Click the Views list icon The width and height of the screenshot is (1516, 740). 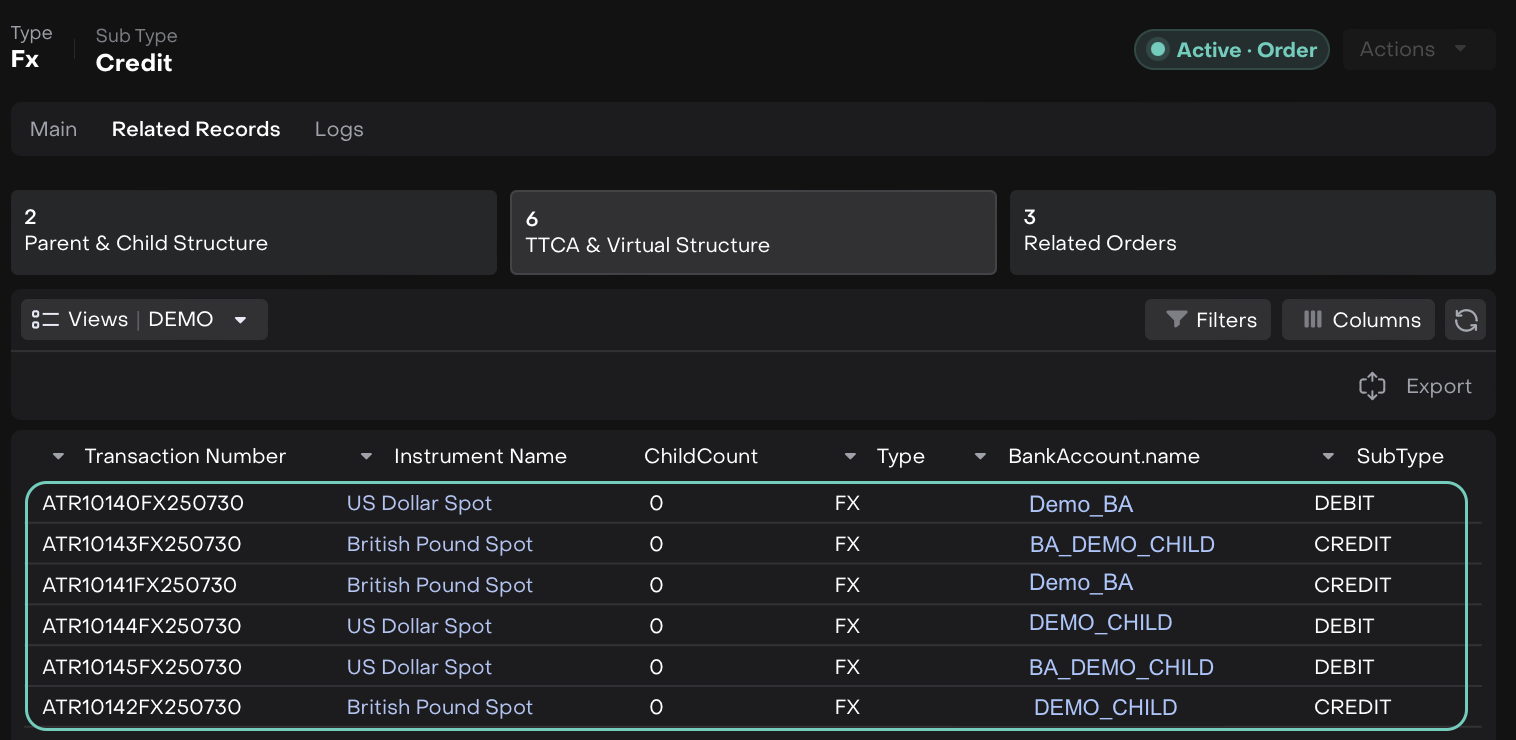tap(45, 320)
